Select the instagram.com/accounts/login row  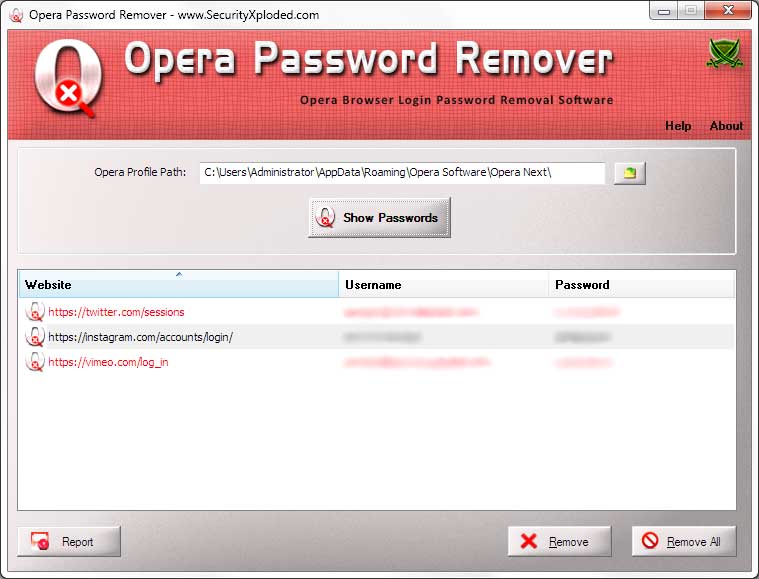point(140,337)
